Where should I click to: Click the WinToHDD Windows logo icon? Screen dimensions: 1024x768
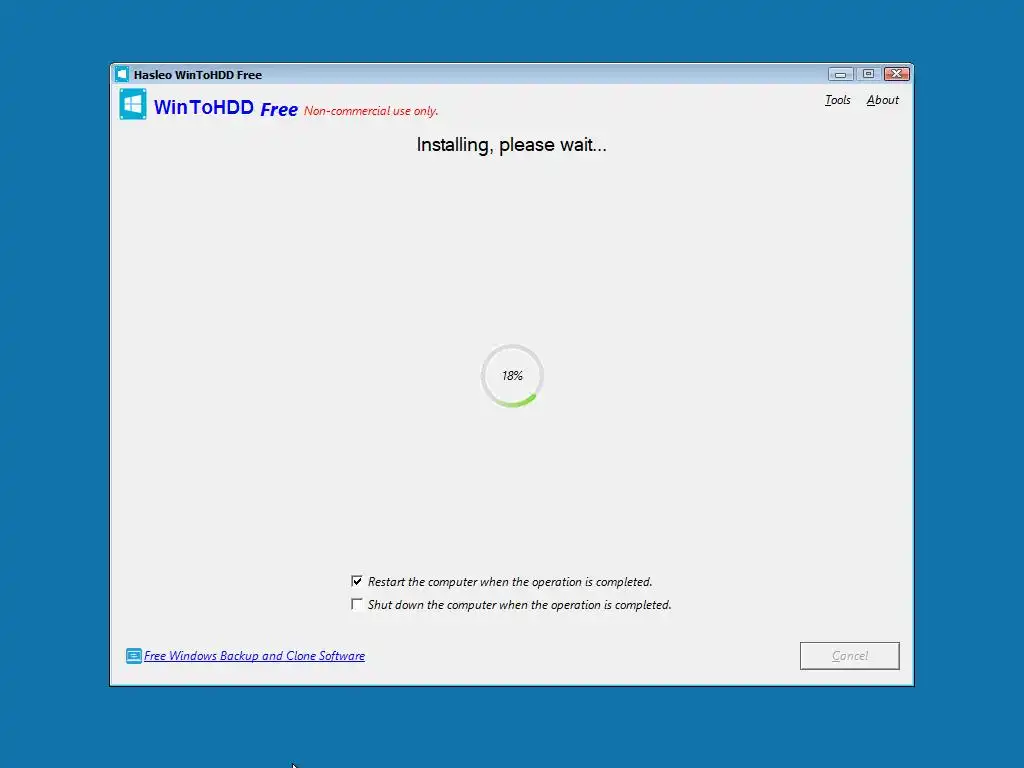[133, 104]
